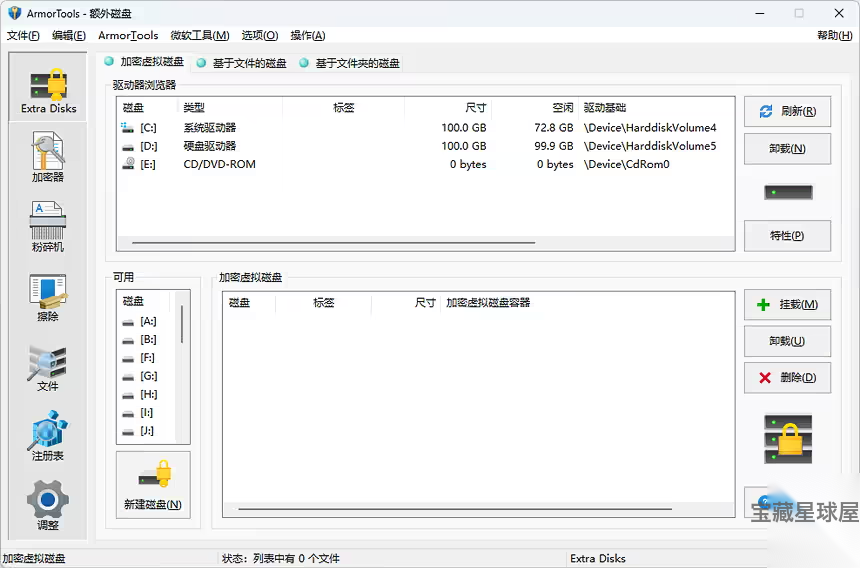Click the 卸载(N) unmount button
The height and width of the screenshot is (568, 860).
coord(787,149)
